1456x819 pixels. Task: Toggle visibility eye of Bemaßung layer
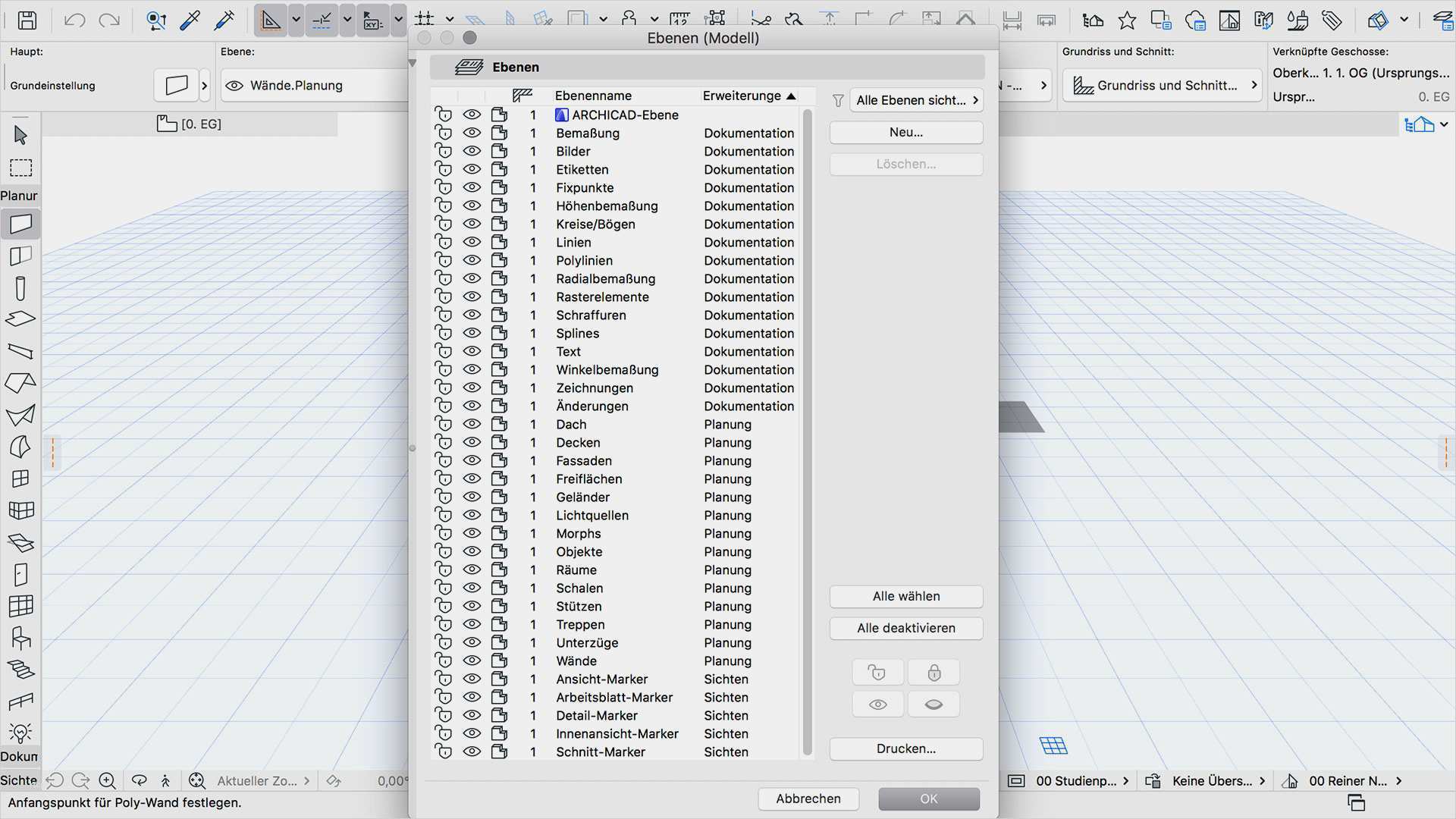472,133
